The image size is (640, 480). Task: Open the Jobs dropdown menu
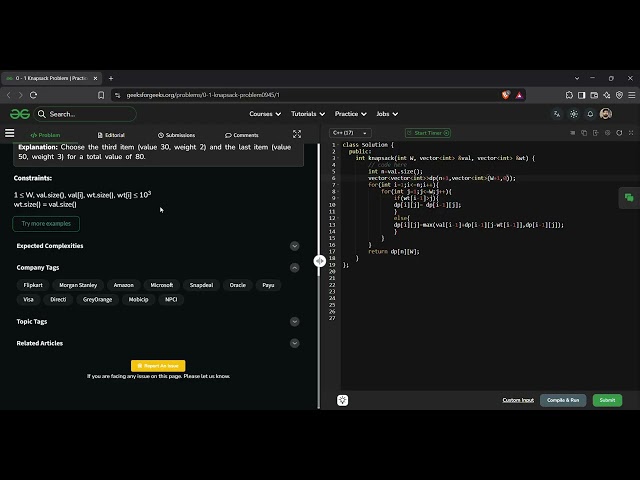coord(387,114)
